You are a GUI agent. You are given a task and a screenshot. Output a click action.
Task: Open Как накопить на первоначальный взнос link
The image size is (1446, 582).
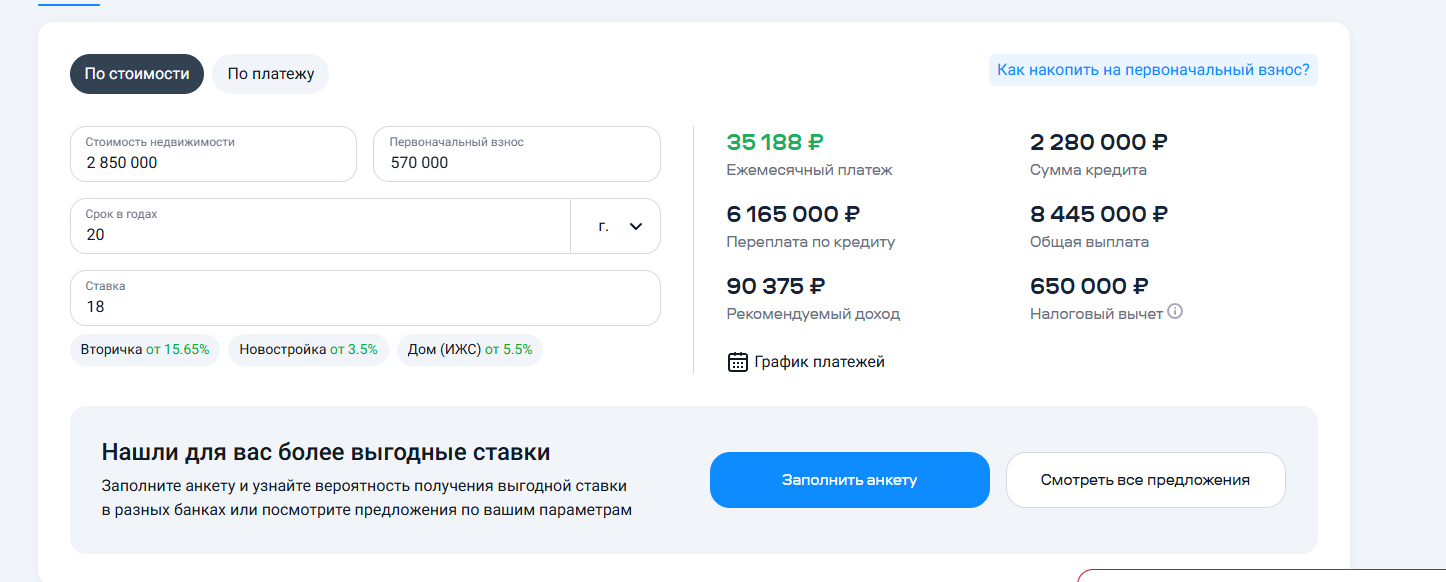1153,70
